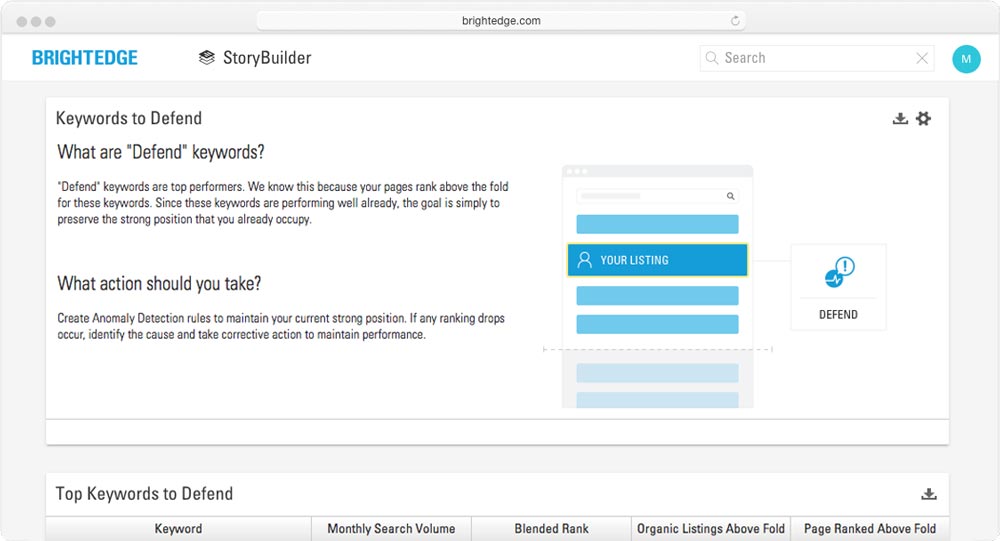Image resolution: width=1000 pixels, height=541 pixels.
Task: Open Keywords to Defend settings gear
Action: click(923, 119)
